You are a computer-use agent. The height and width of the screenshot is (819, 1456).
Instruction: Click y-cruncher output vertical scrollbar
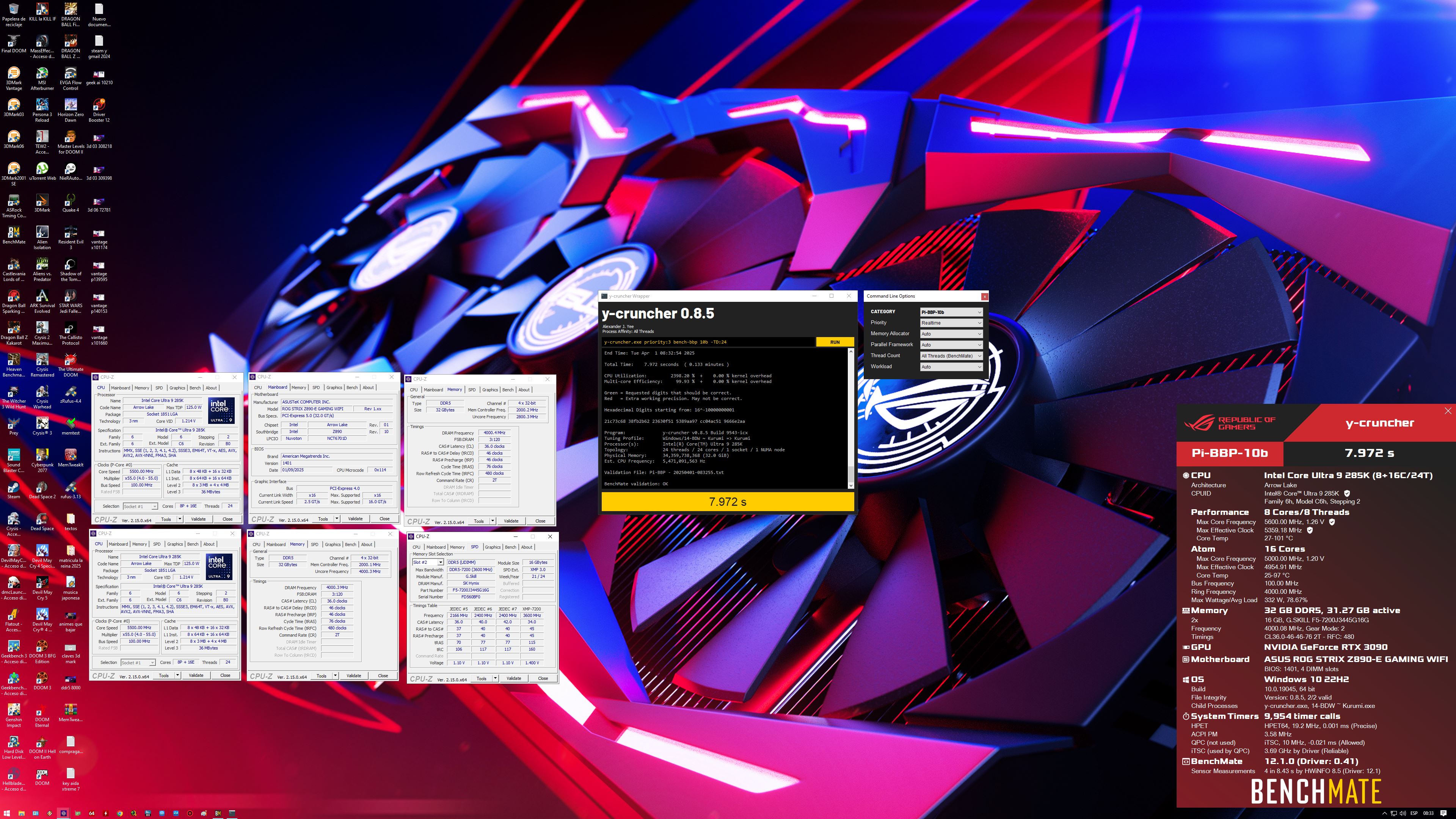[850, 418]
